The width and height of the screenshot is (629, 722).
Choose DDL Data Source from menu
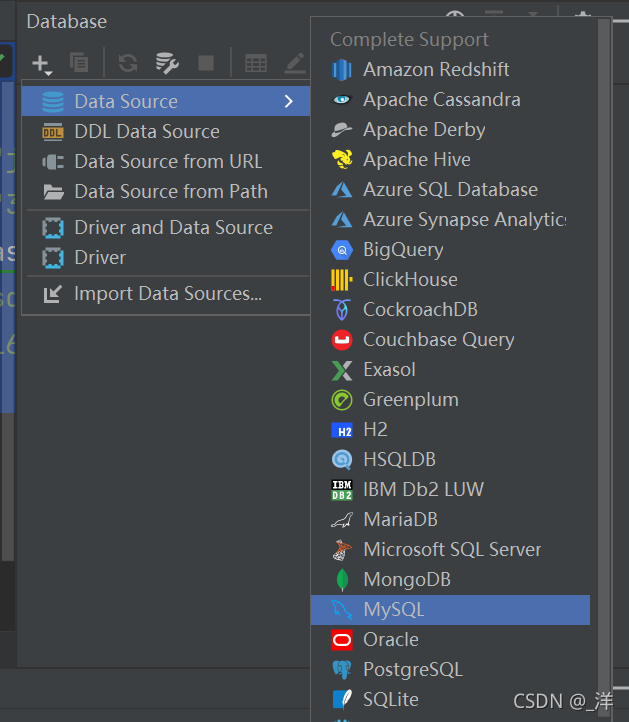(x=166, y=132)
